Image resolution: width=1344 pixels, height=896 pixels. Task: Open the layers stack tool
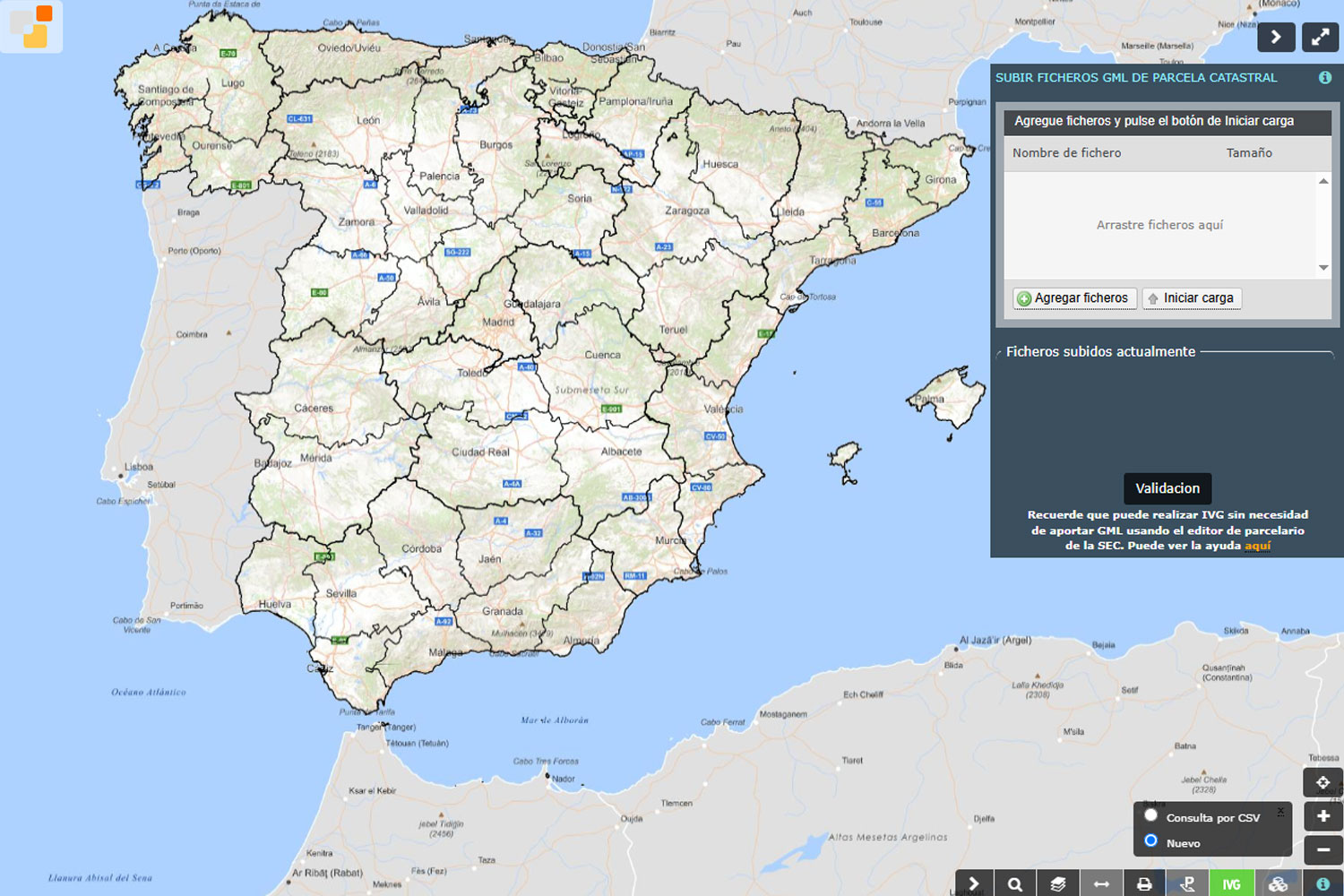pos(1058,883)
